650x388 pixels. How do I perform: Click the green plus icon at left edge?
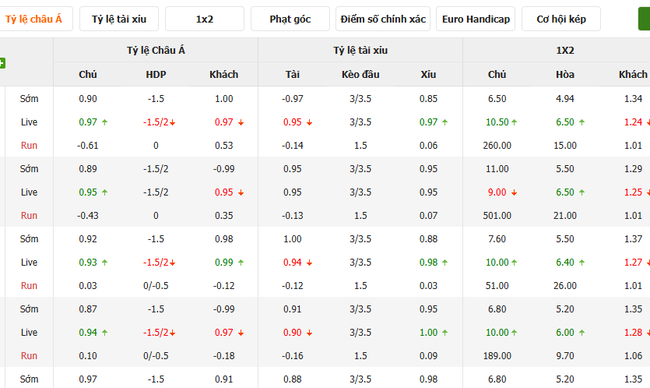pyautogui.click(x=2, y=63)
